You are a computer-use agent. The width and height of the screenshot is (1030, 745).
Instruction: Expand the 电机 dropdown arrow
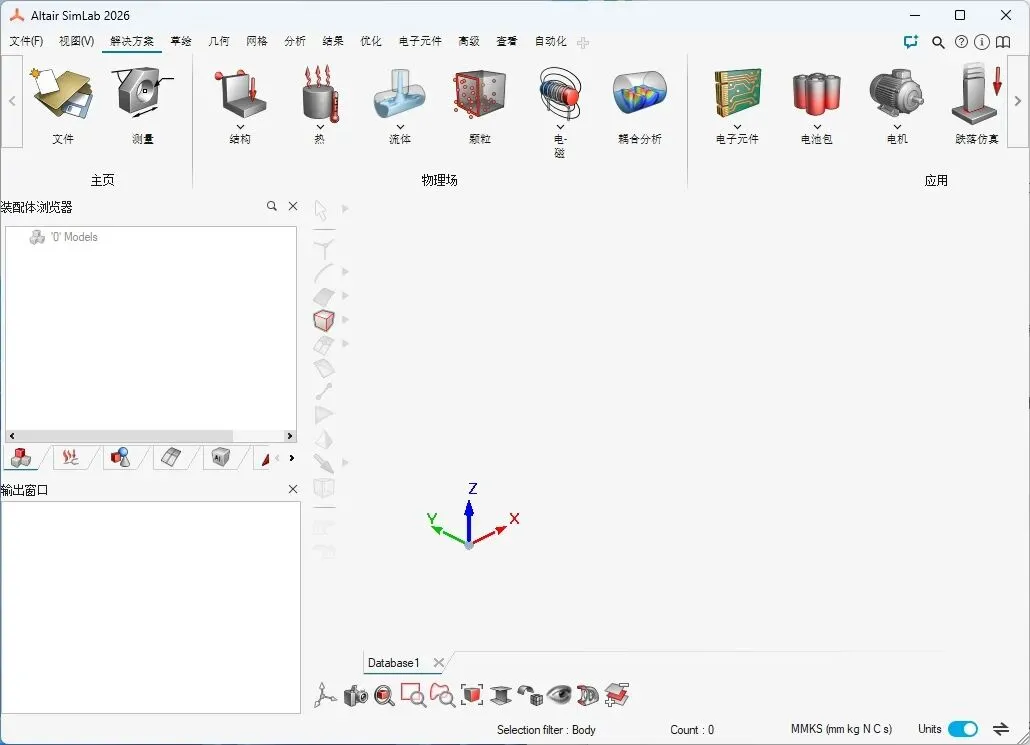click(897, 127)
